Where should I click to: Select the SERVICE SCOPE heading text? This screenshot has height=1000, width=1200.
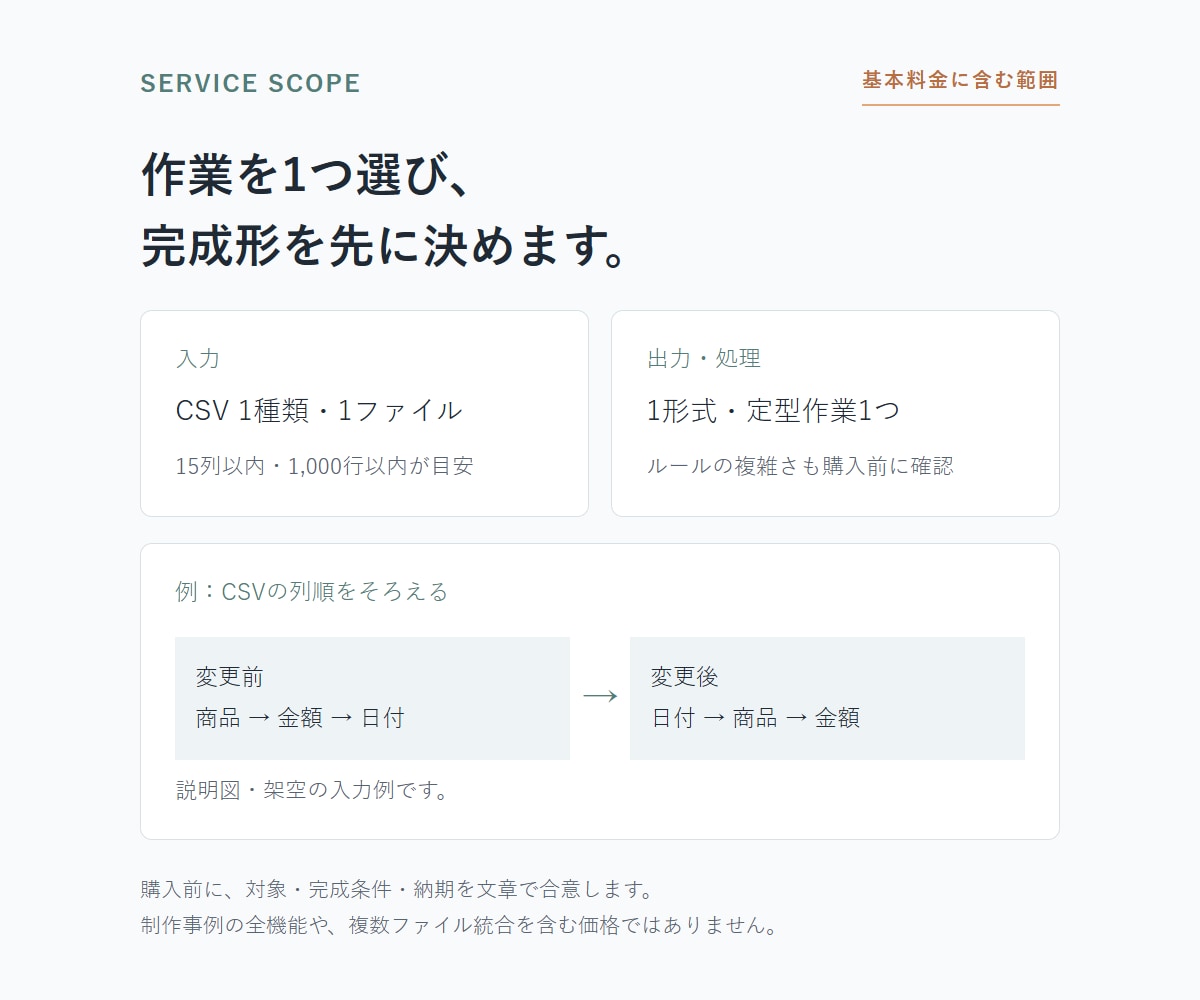(251, 83)
